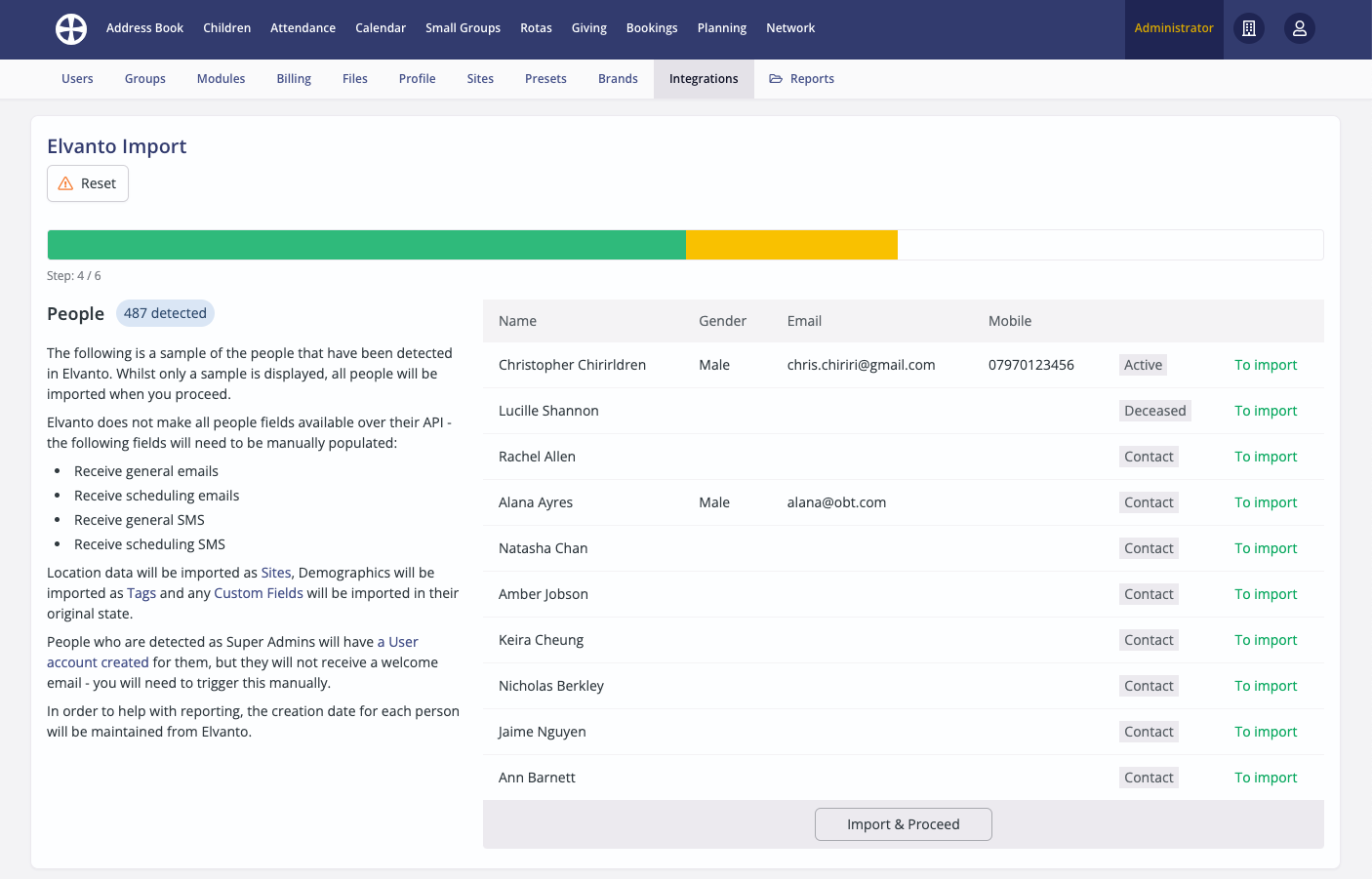The height and width of the screenshot is (879, 1372).
Task: Switch to the Modules tab
Action: [222, 79]
